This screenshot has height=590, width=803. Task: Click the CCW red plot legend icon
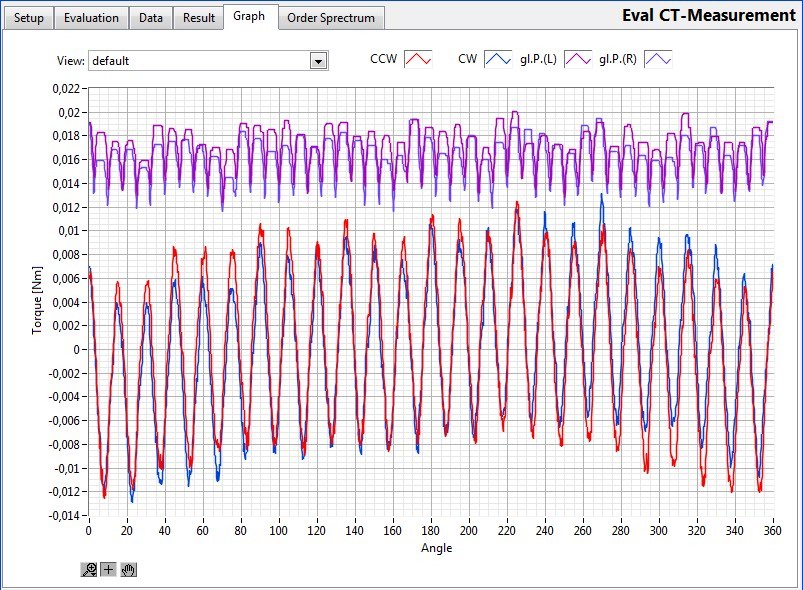(x=418, y=60)
